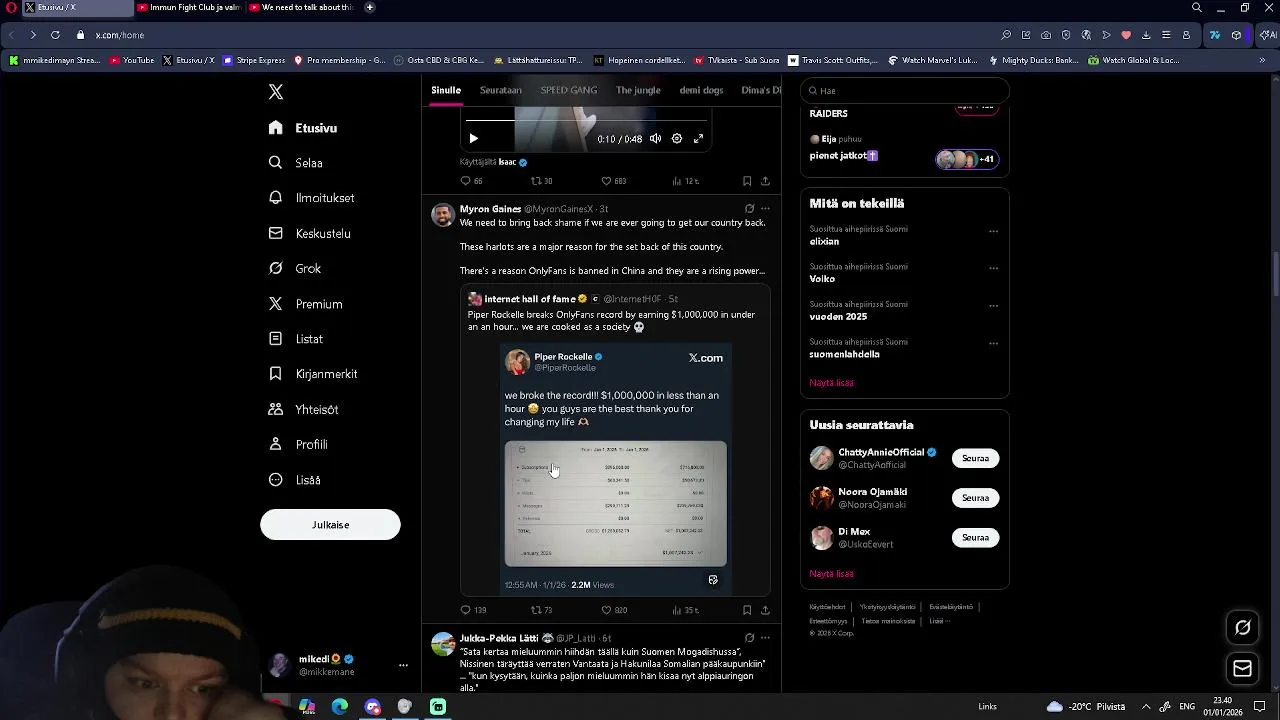
Task: Play the video in top post
Action: tap(474, 139)
